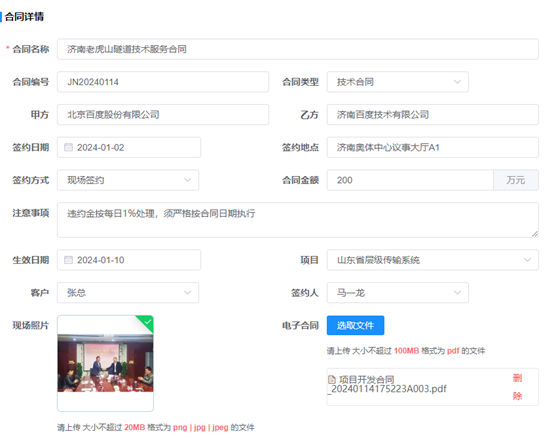Image resolution: width=554 pixels, height=438 pixels.
Task: Click 删除 to remove the pdf file
Action: coord(518,387)
